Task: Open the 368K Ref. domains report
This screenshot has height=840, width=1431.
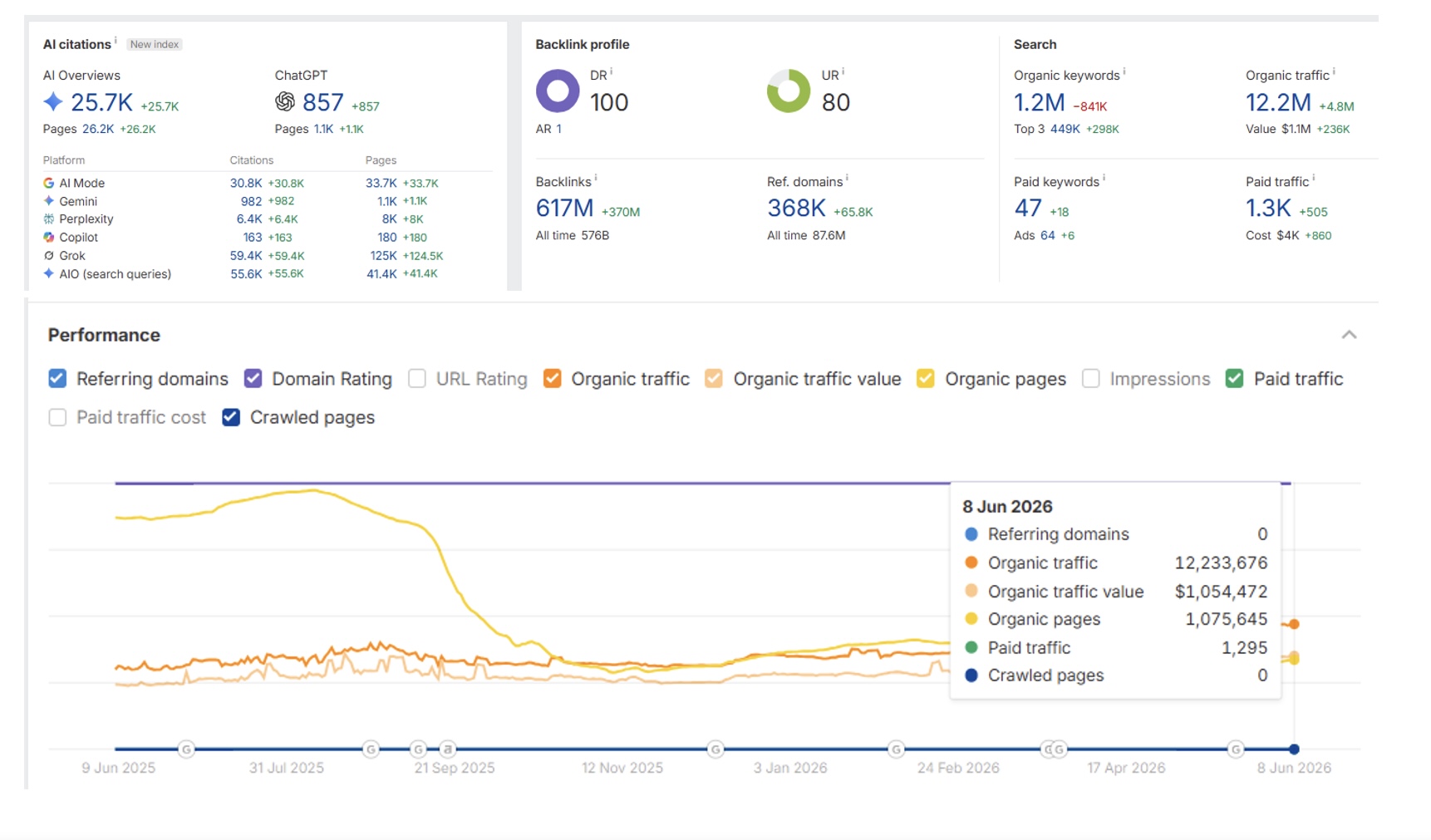Action: pos(797,208)
